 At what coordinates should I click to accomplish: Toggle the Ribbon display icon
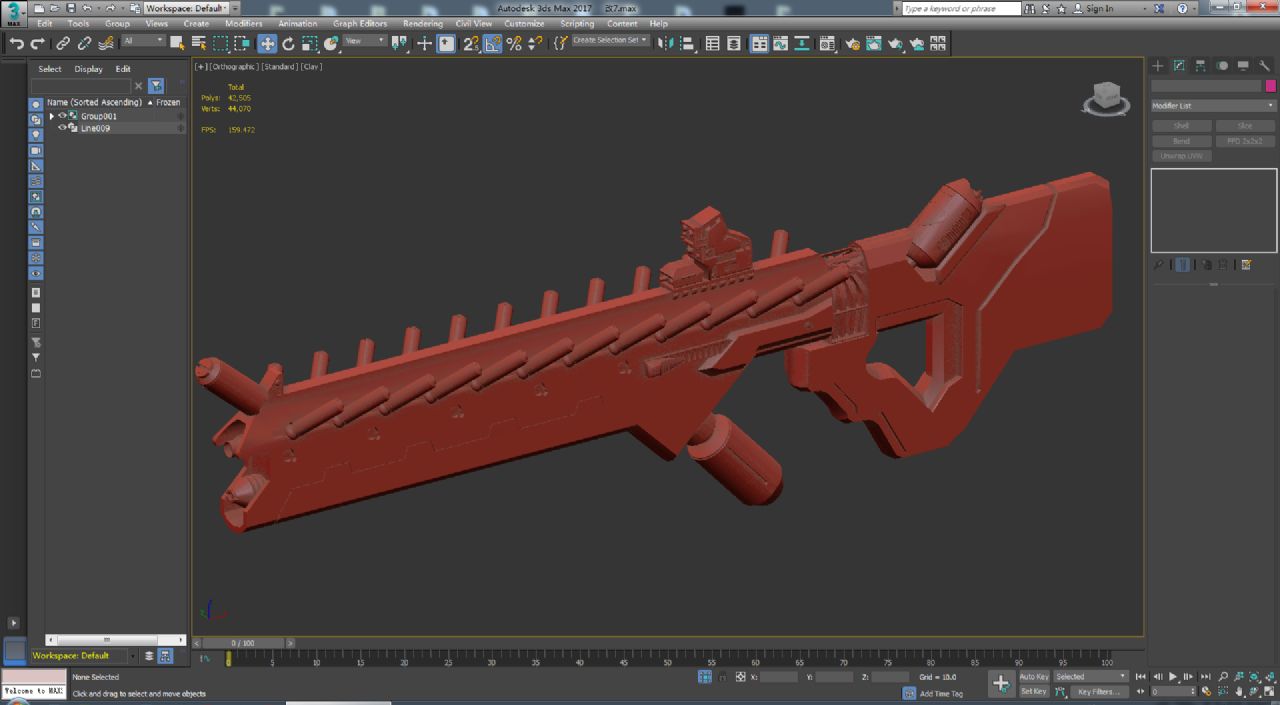point(759,43)
